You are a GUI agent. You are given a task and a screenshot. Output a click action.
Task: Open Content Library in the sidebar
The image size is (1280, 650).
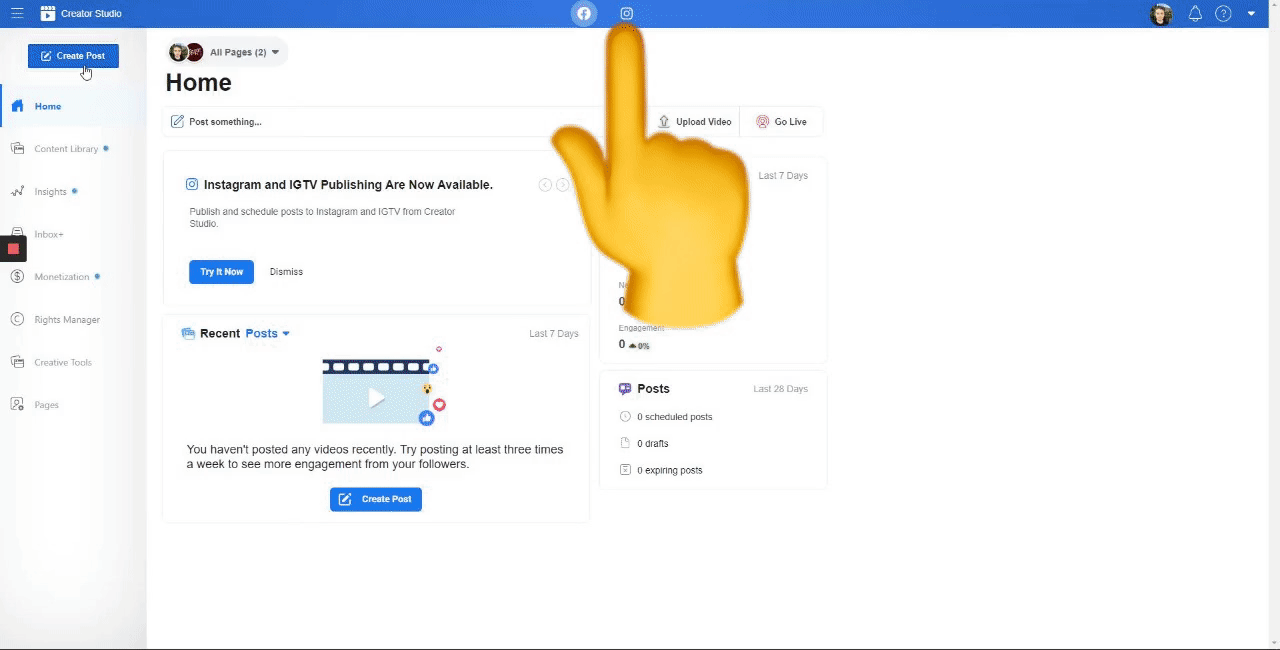click(x=66, y=149)
